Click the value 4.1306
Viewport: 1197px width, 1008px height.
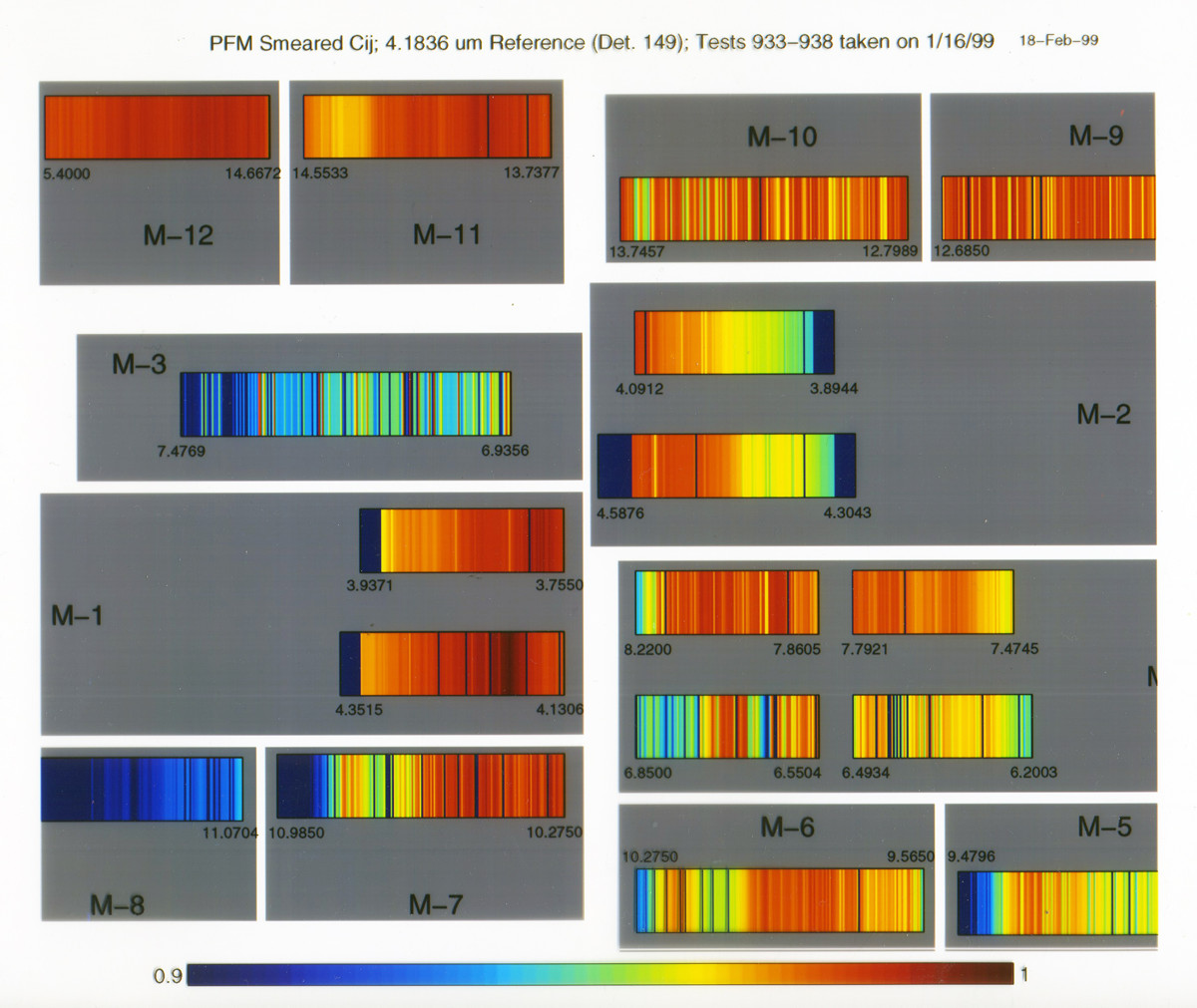click(560, 710)
